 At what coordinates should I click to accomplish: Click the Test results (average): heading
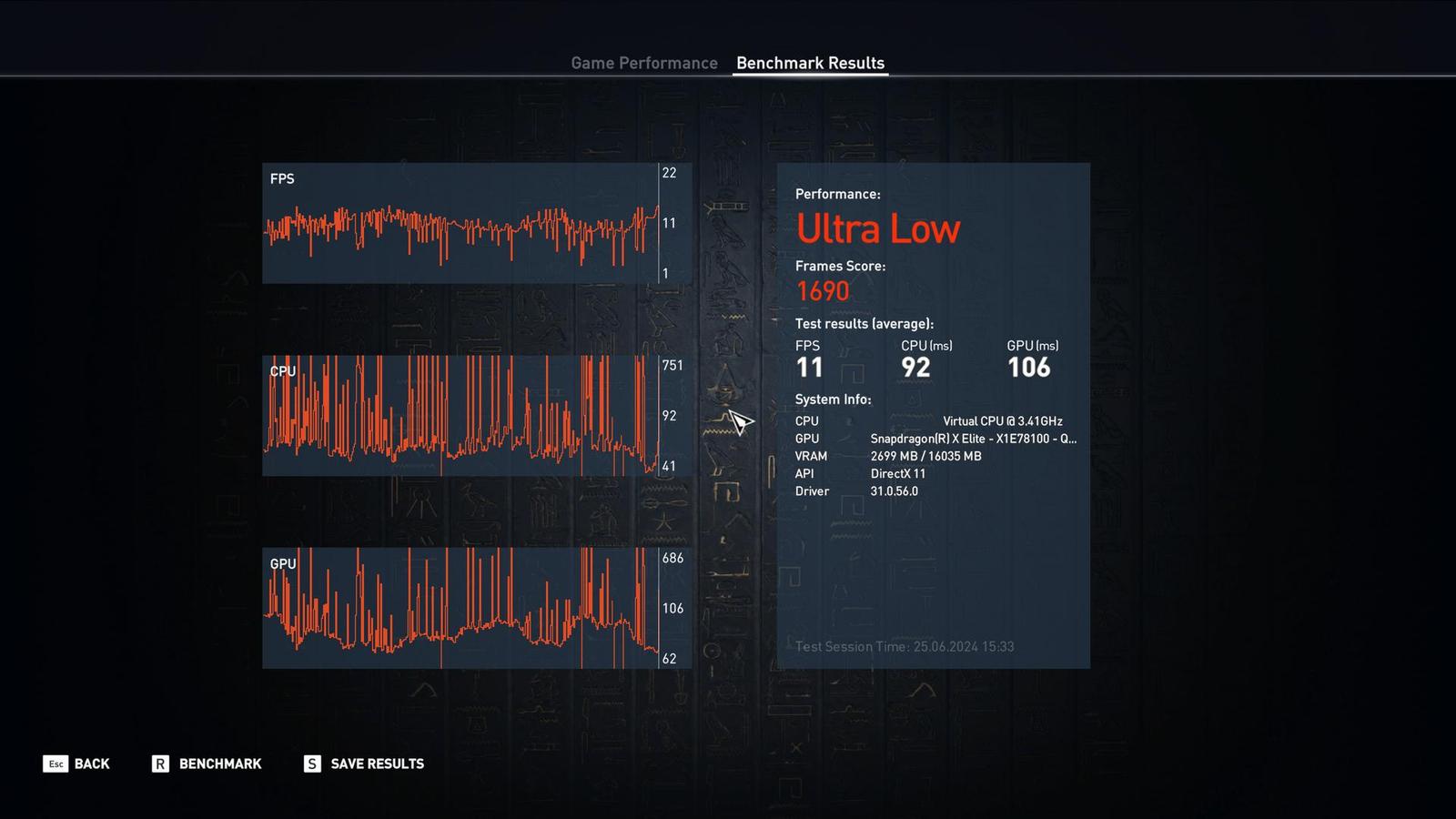(x=864, y=324)
